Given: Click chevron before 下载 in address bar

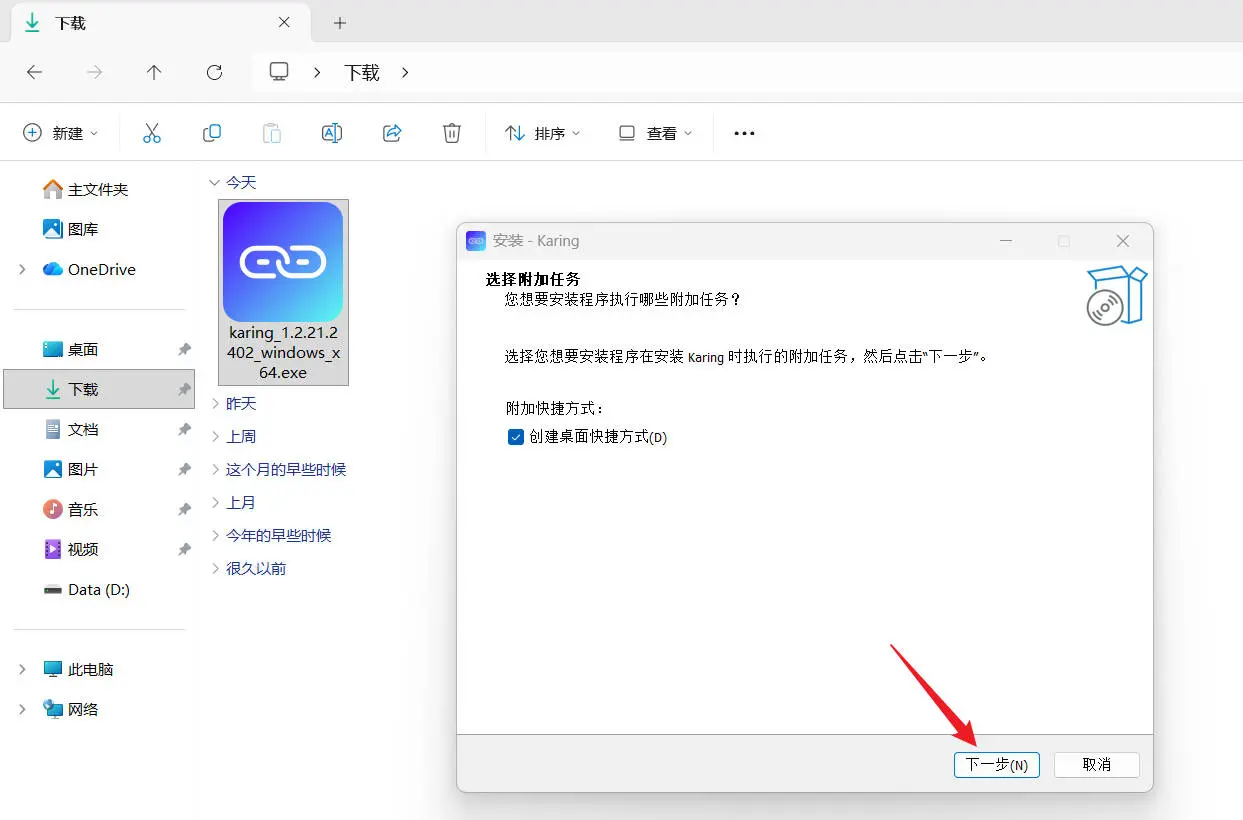Looking at the screenshot, I should coord(317,72).
